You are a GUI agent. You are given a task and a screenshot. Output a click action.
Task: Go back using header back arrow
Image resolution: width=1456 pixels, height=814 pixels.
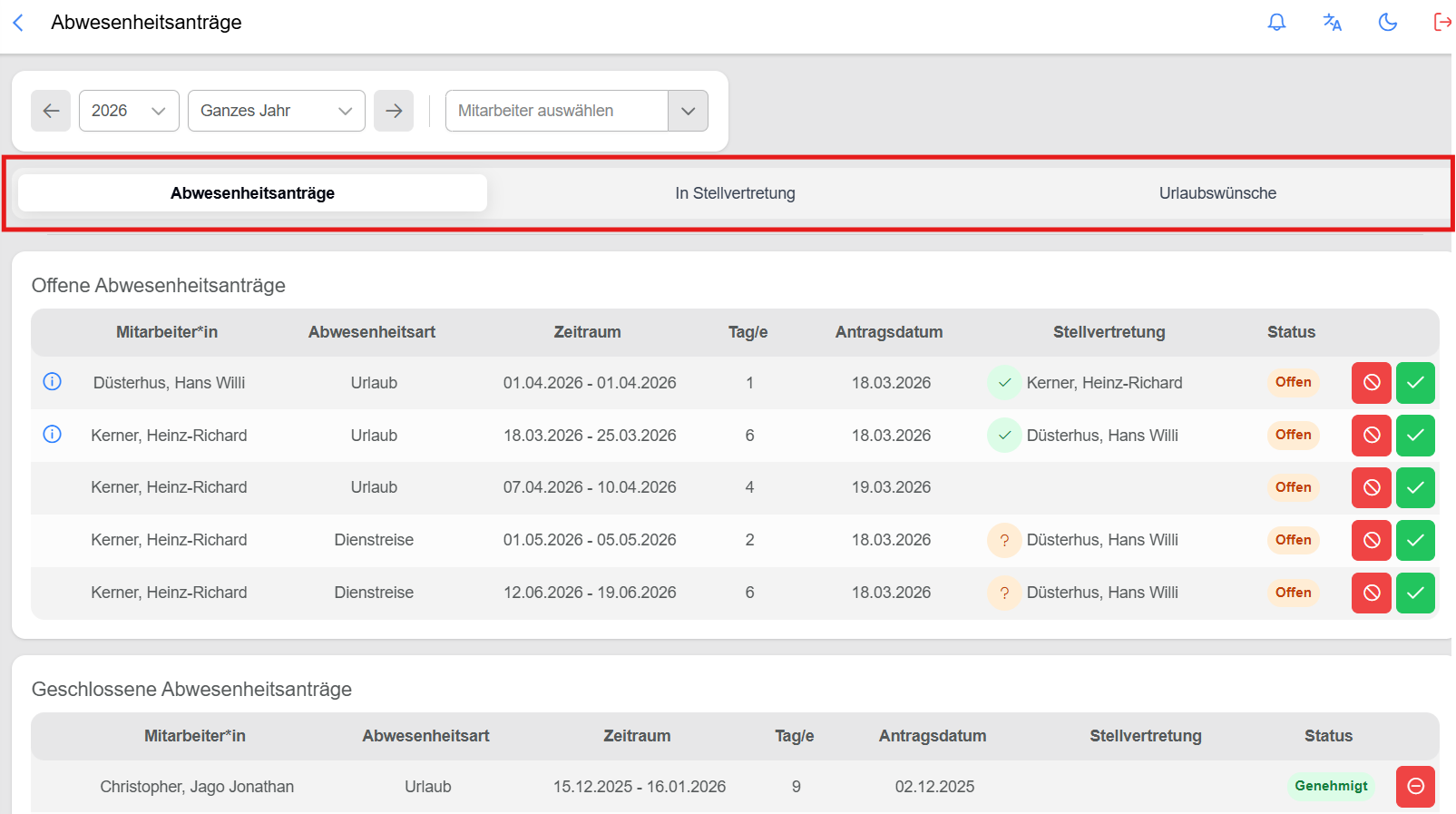pyautogui.click(x=18, y=23)
